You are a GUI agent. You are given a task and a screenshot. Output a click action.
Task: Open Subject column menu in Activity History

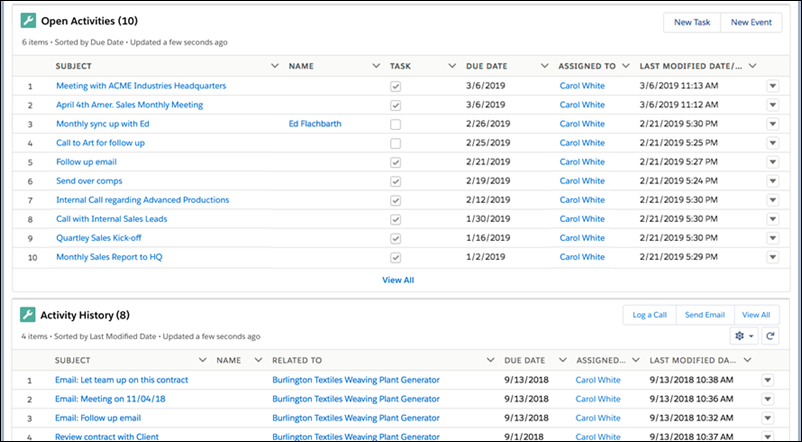click(x=203, y=360)
